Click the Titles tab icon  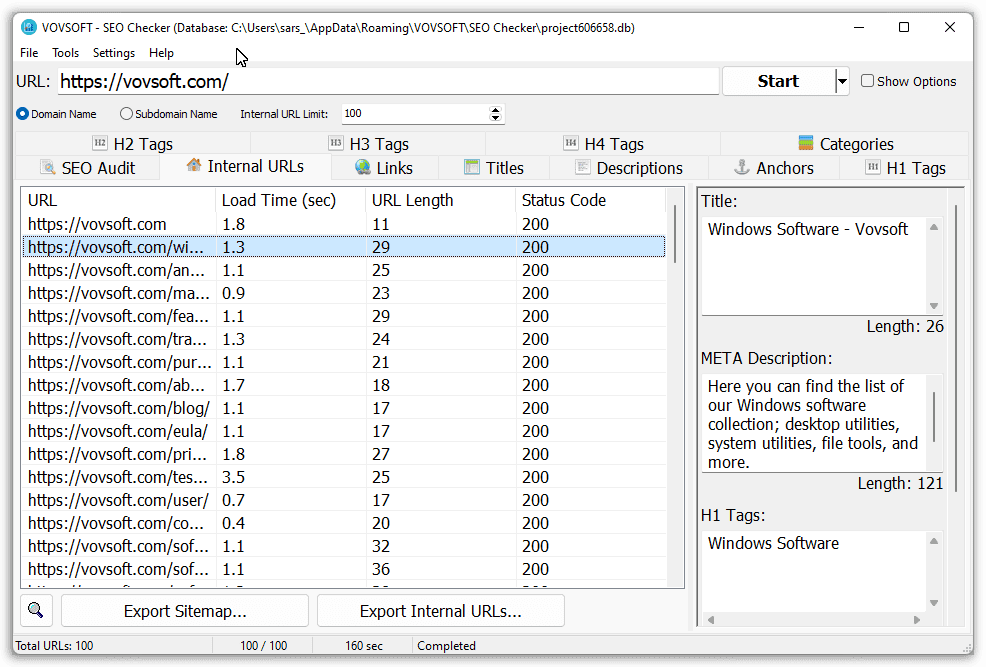point(472,167)
